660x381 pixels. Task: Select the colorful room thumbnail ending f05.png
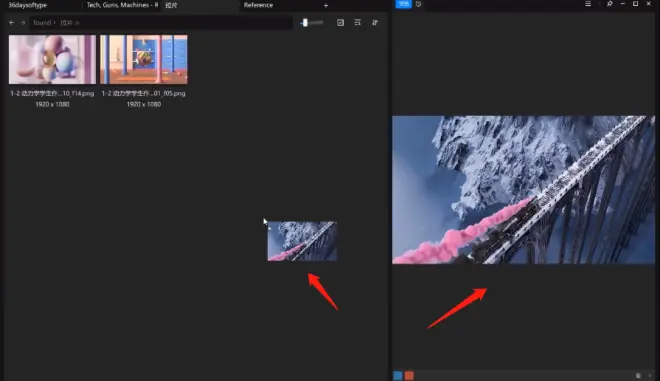tap(144, 59)
